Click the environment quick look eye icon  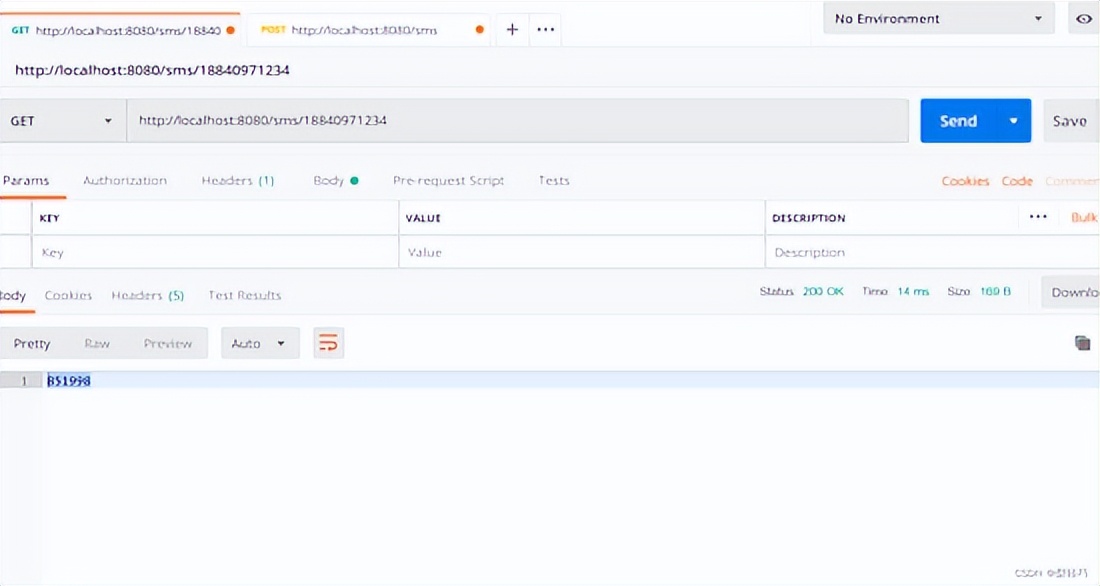click(1083, 19)
